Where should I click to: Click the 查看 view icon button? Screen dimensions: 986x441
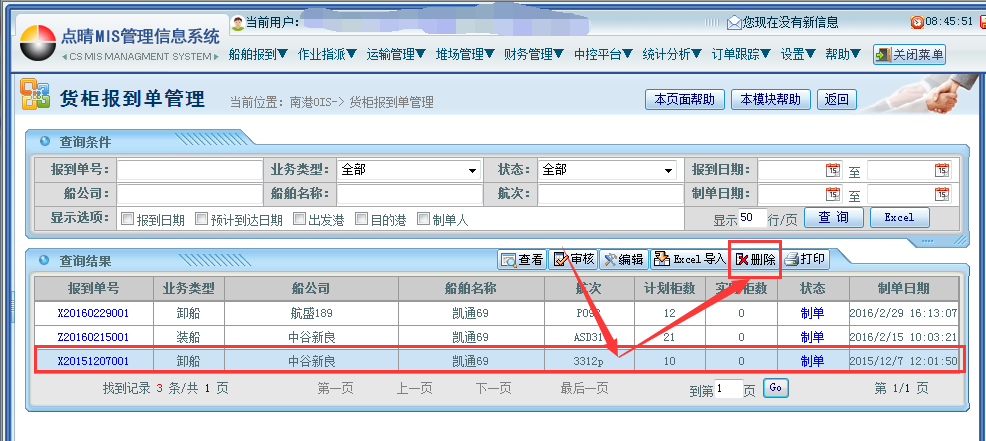click(522, 260)
